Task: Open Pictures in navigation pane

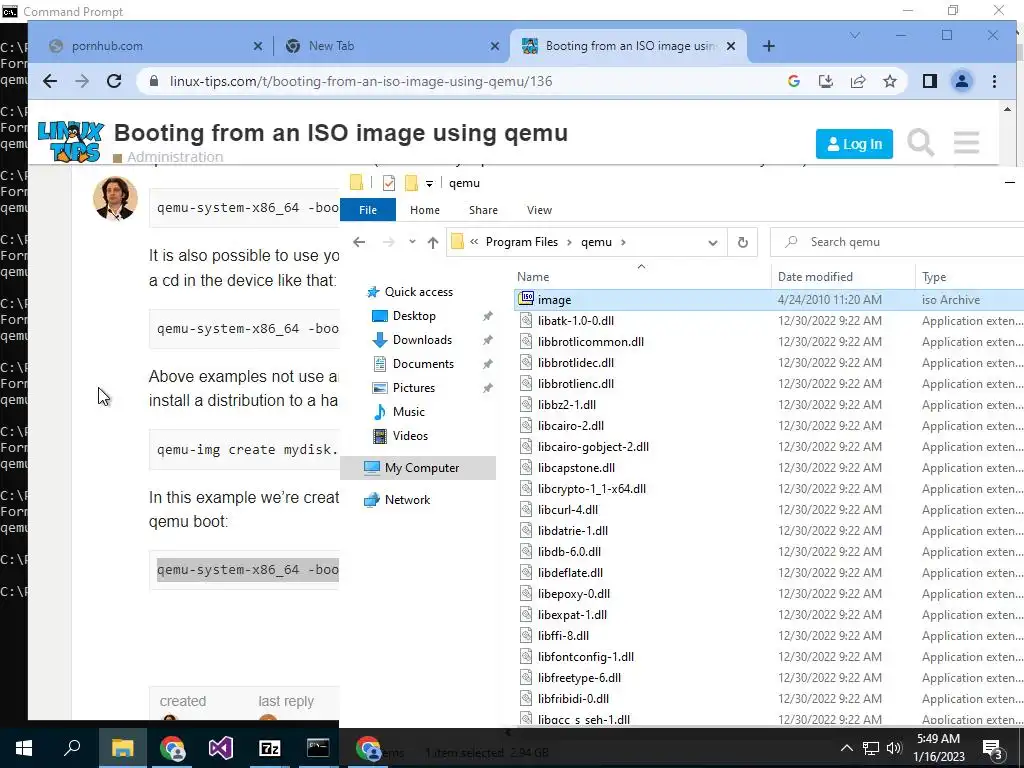Action: tap(413, 388)
